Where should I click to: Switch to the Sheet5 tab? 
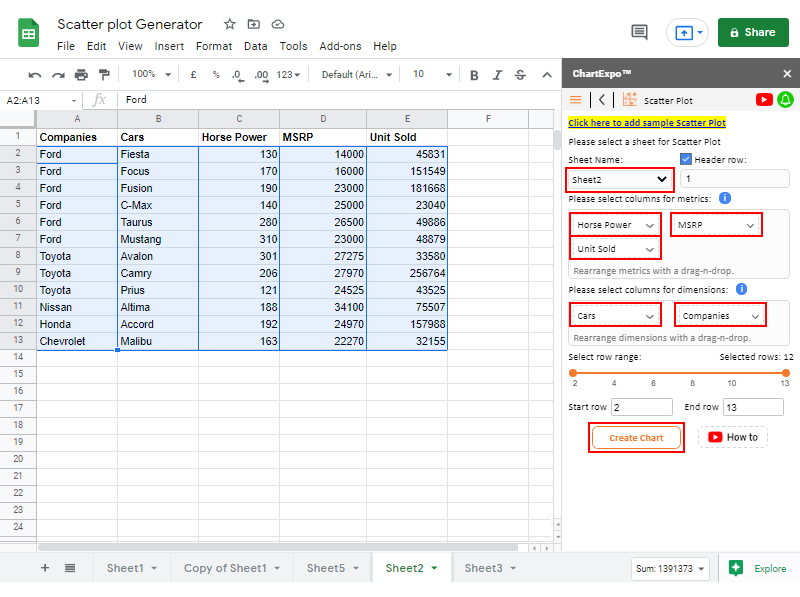(x=333, y=568)
